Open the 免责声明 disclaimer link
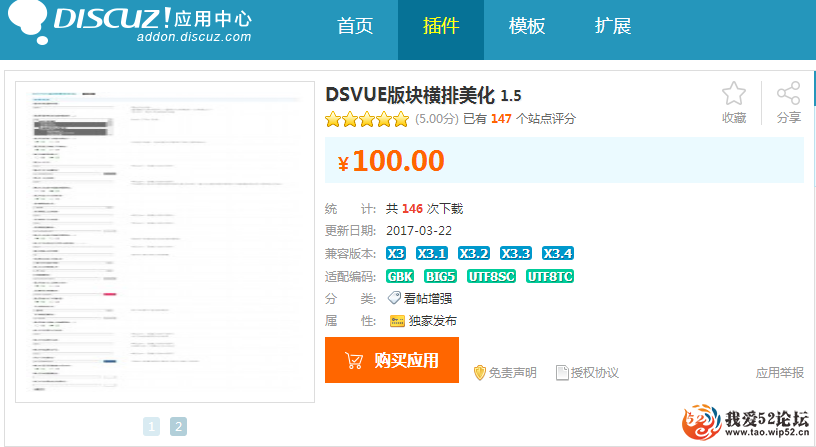 (513, 373)
